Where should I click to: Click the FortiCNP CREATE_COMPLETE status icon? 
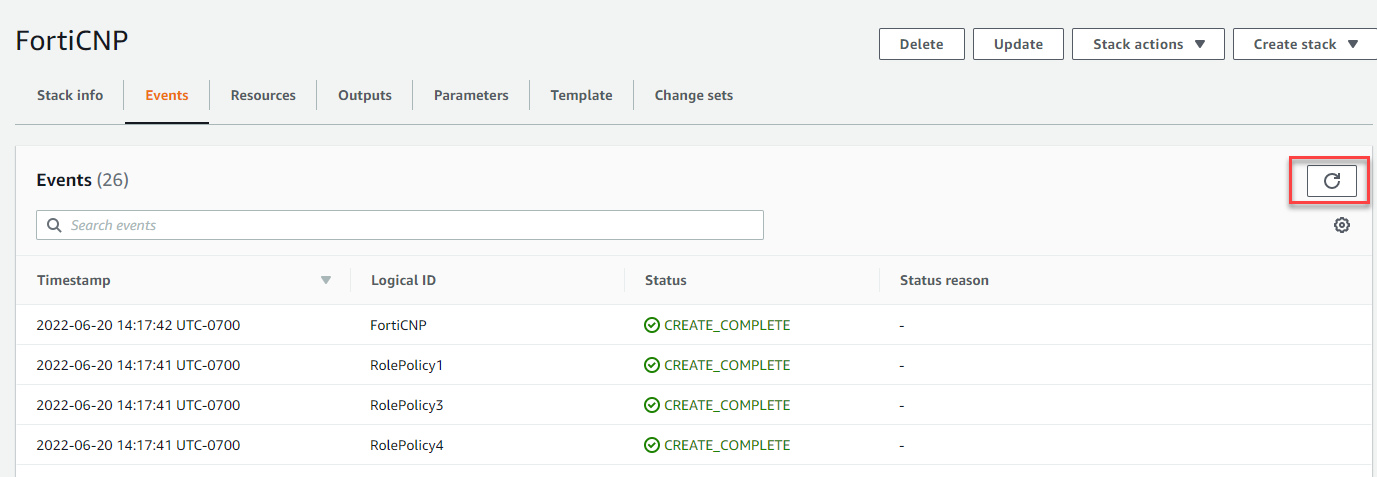652,325
